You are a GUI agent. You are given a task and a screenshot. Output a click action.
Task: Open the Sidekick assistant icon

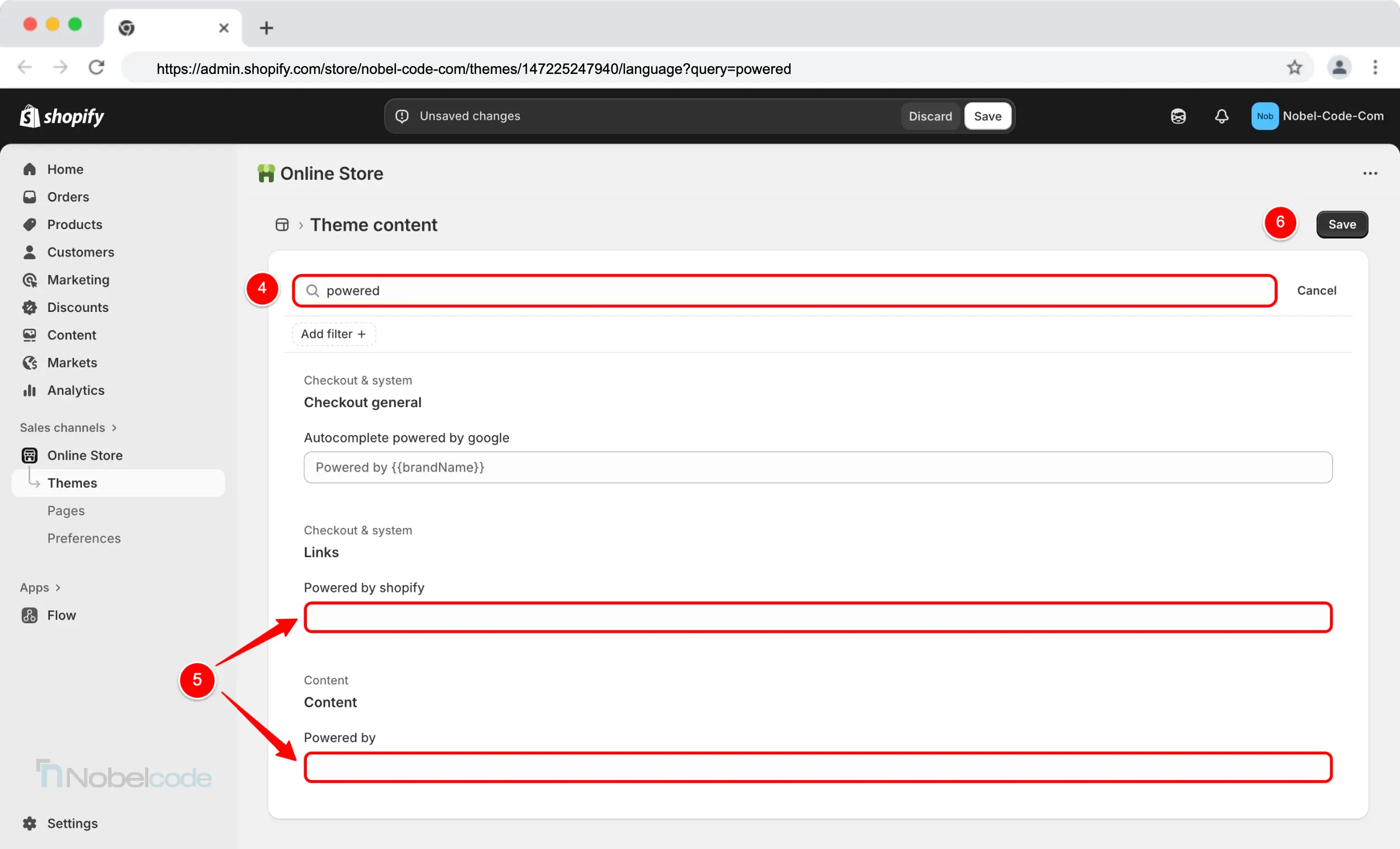pyautogui.click(x=1178, y=116)
